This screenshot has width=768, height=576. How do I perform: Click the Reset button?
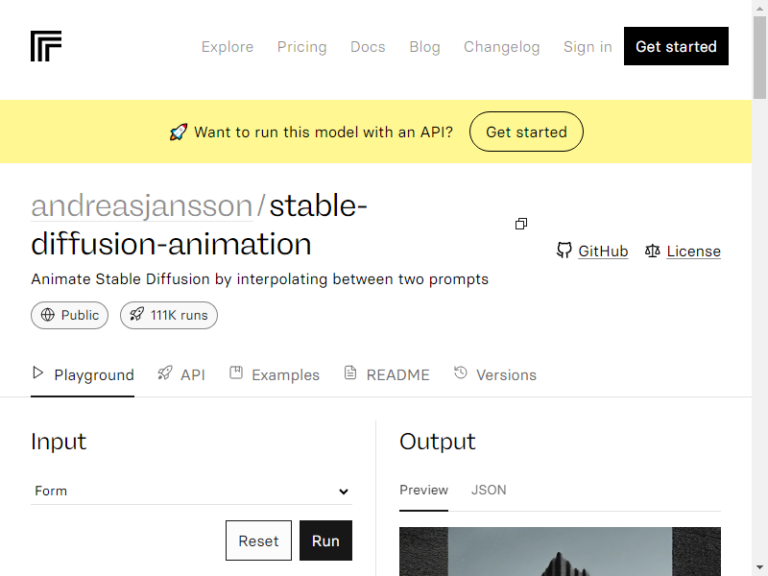pyautogui.click(x=259, y=541)
